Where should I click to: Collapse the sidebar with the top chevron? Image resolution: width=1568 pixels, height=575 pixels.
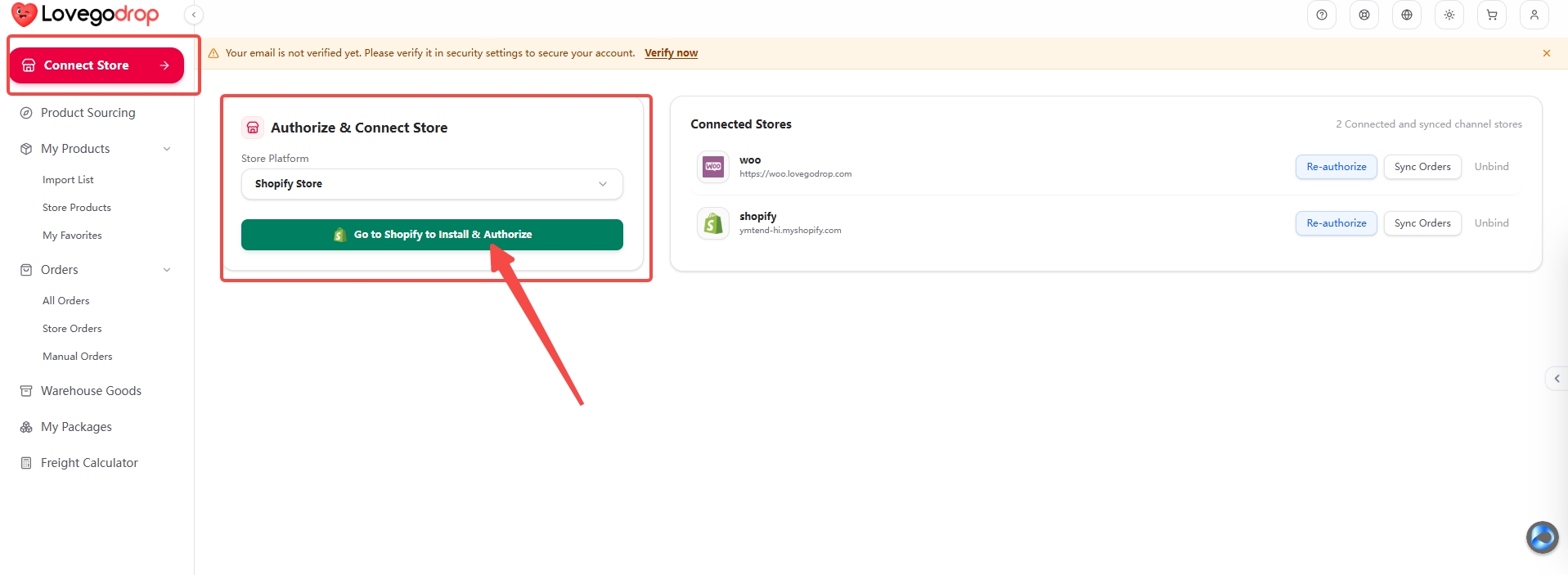point(194,15)
